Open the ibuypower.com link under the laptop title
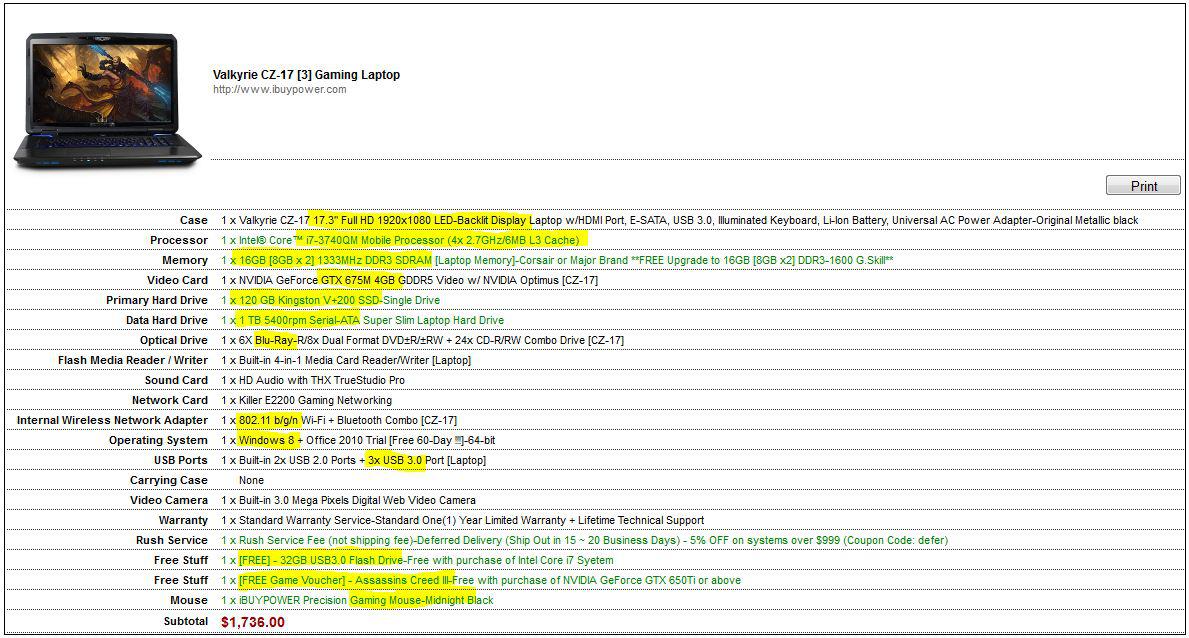The image size is (1189, 638). (x=279, y=90)
